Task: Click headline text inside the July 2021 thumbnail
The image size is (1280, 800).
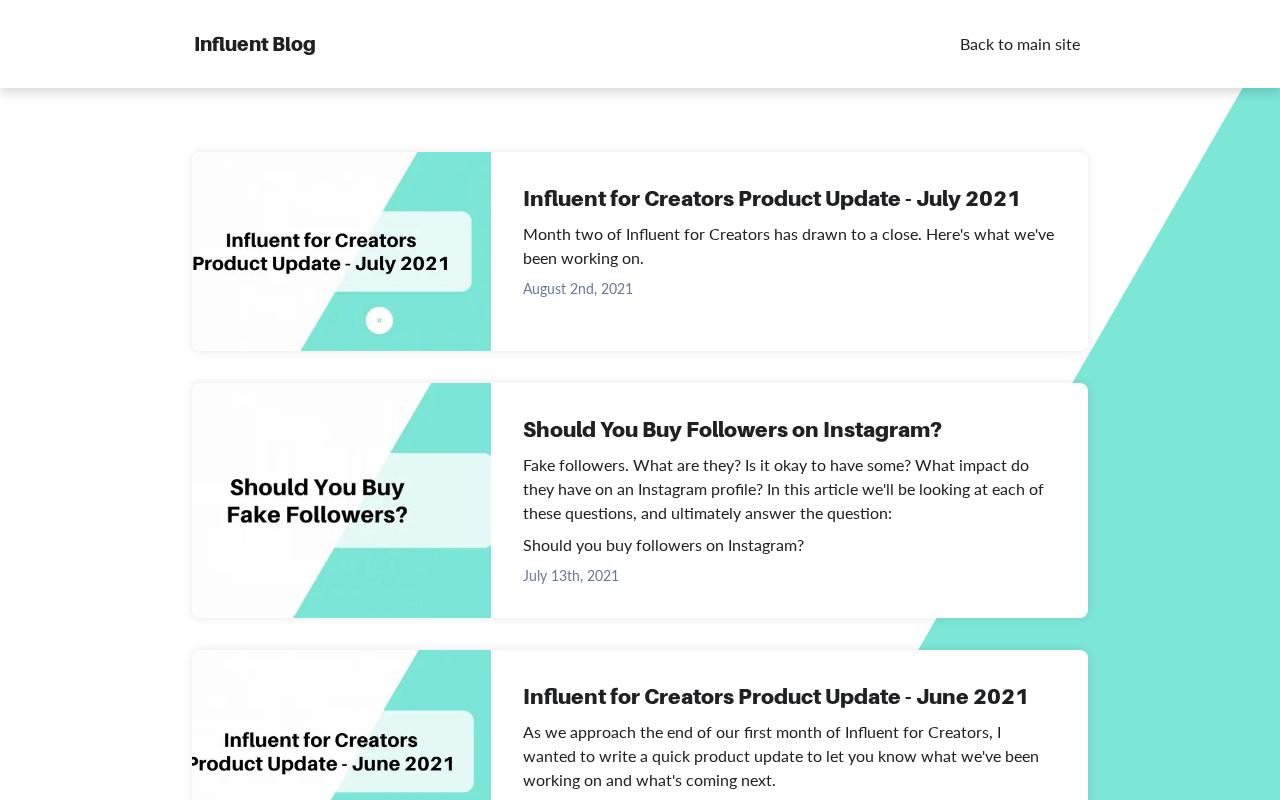Action: coord(321,252)
